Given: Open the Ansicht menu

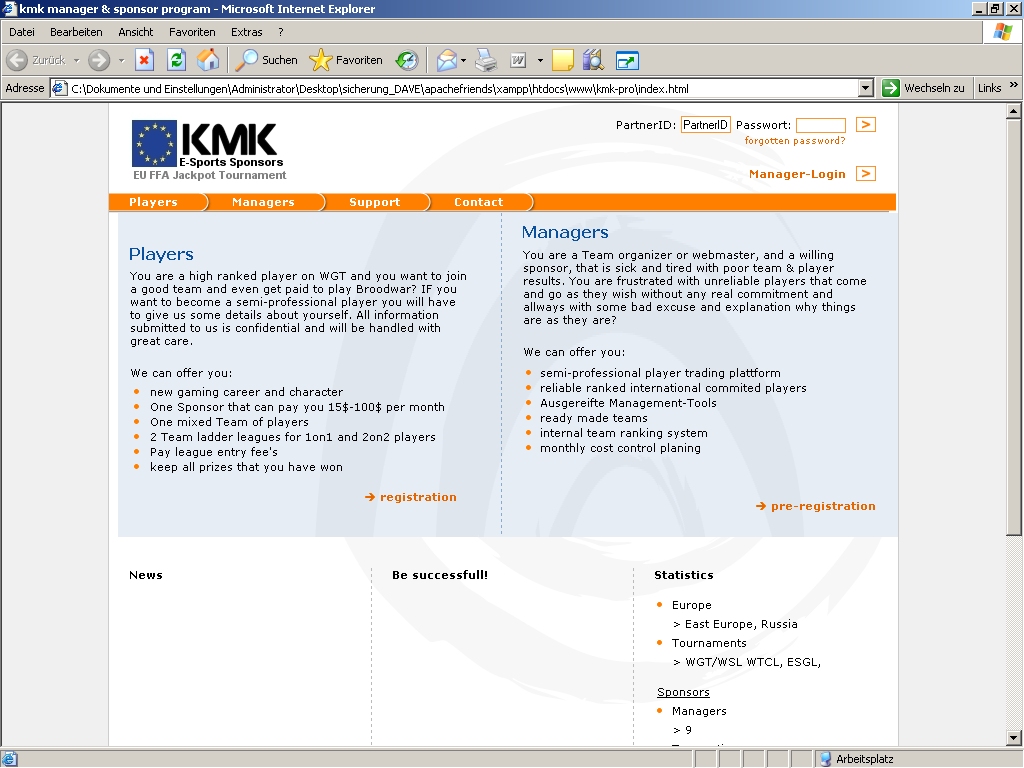Looking at the screenshot, I should 136,32.
